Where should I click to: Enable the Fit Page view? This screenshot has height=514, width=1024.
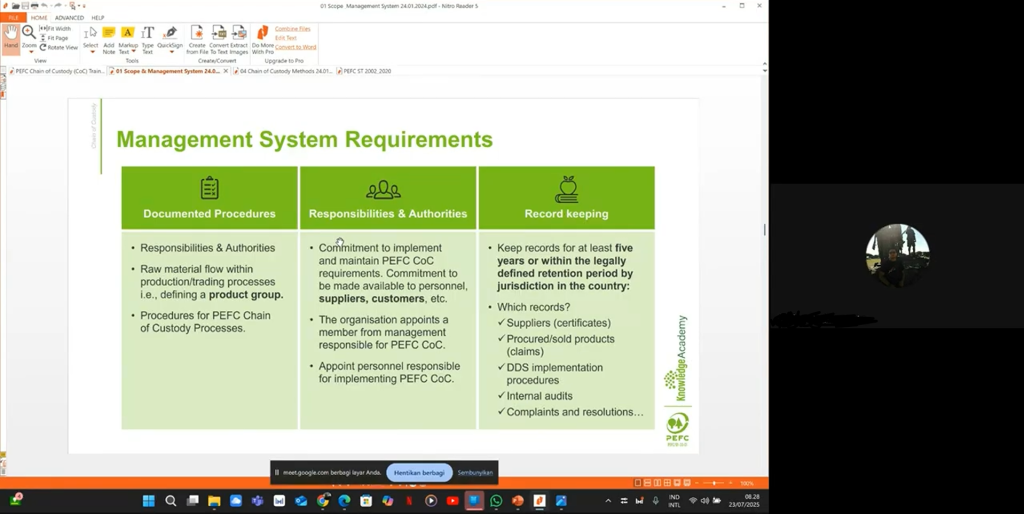click(57, 38)
